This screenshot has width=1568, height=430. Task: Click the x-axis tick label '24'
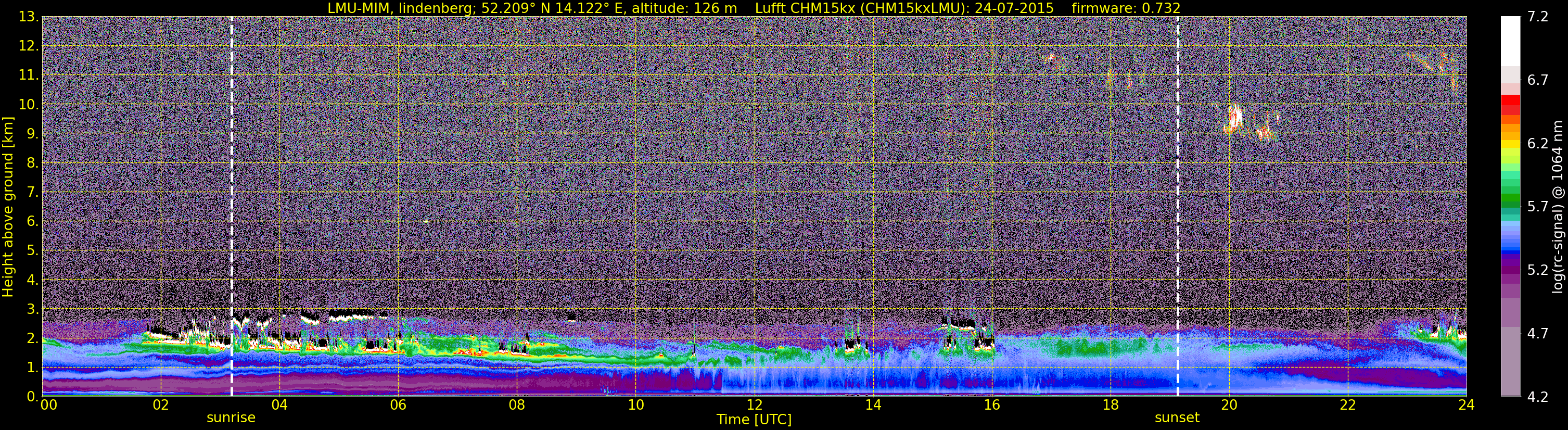tap(1467, 406)
